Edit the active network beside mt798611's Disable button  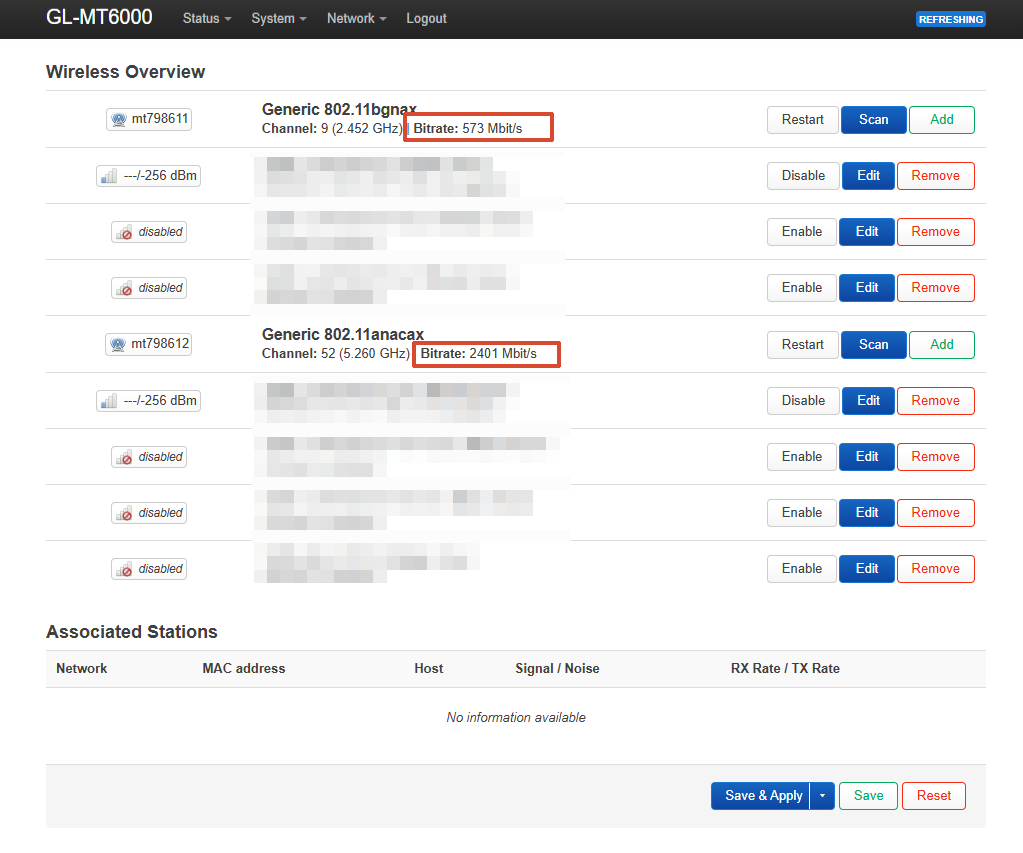coord(868,176)
